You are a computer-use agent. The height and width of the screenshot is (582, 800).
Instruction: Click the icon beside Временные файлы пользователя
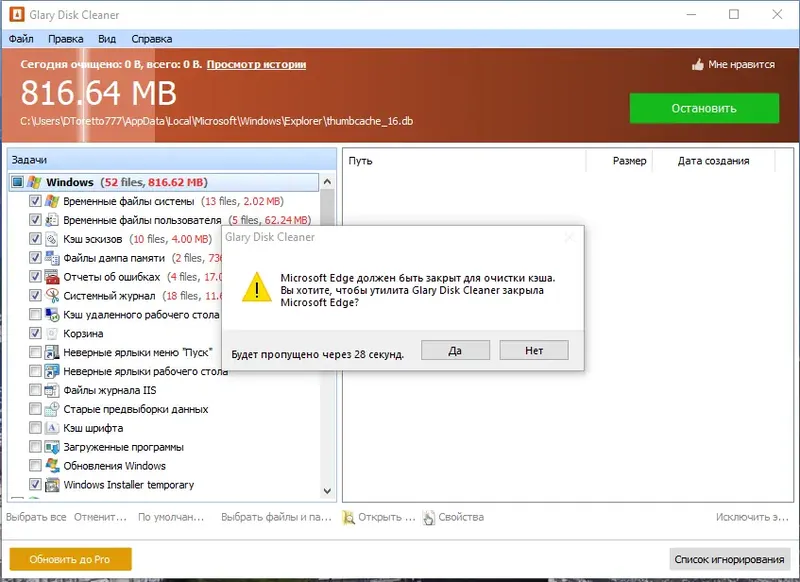52,220
